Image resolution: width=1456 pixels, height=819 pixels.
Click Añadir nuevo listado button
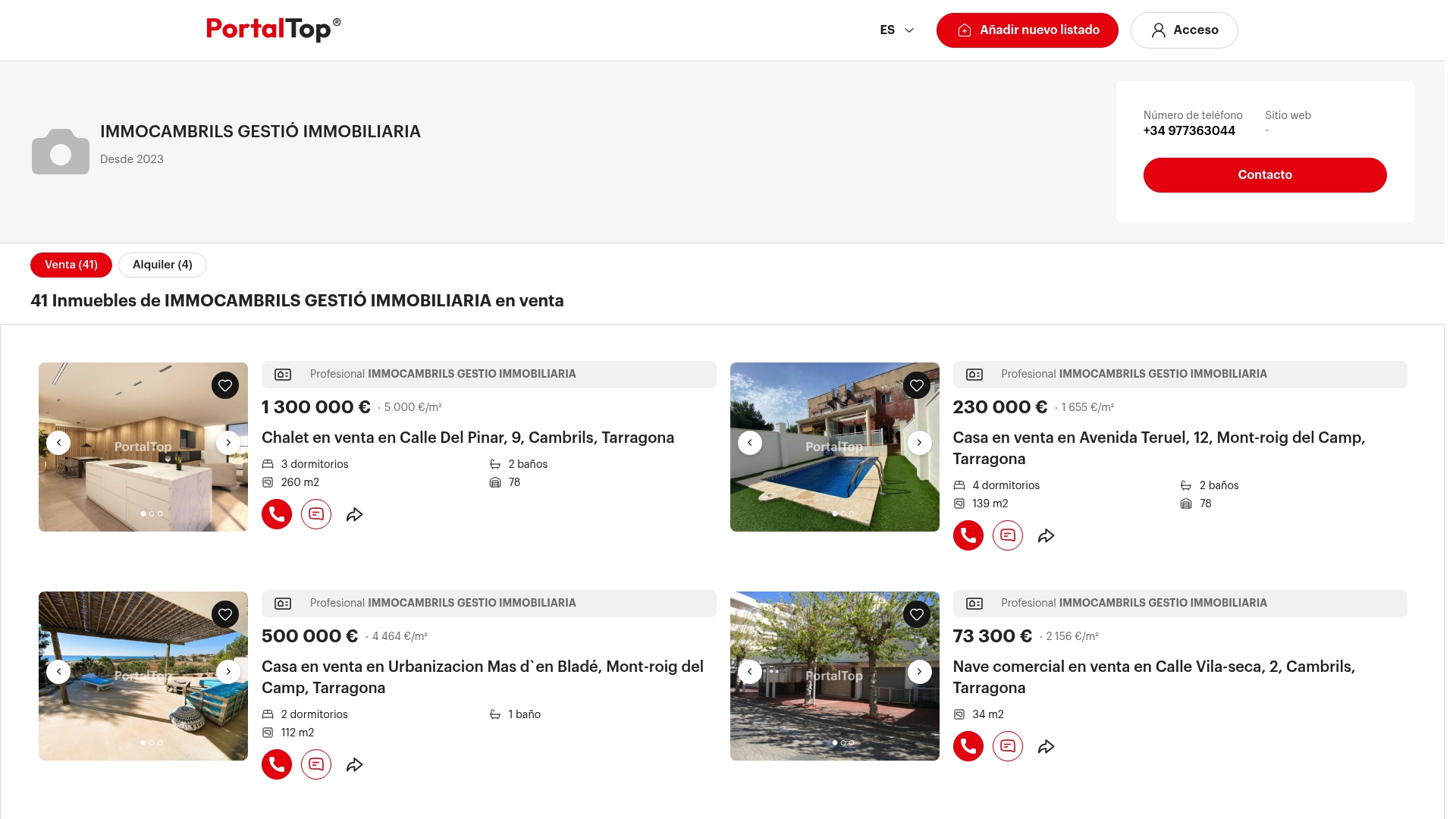pyautogui.click(x=1028, y=30)
